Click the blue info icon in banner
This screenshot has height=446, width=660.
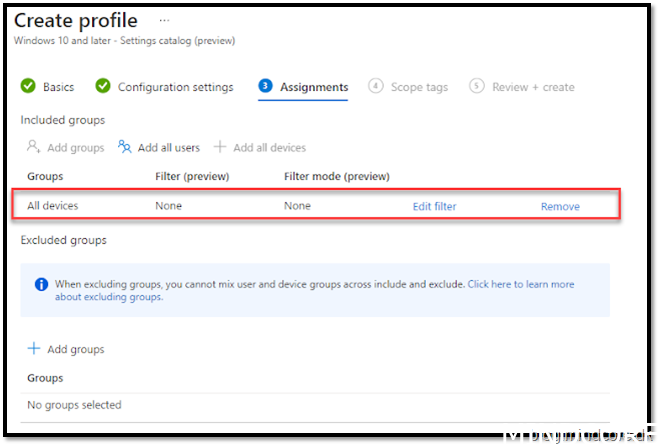(x=42, y=284)
